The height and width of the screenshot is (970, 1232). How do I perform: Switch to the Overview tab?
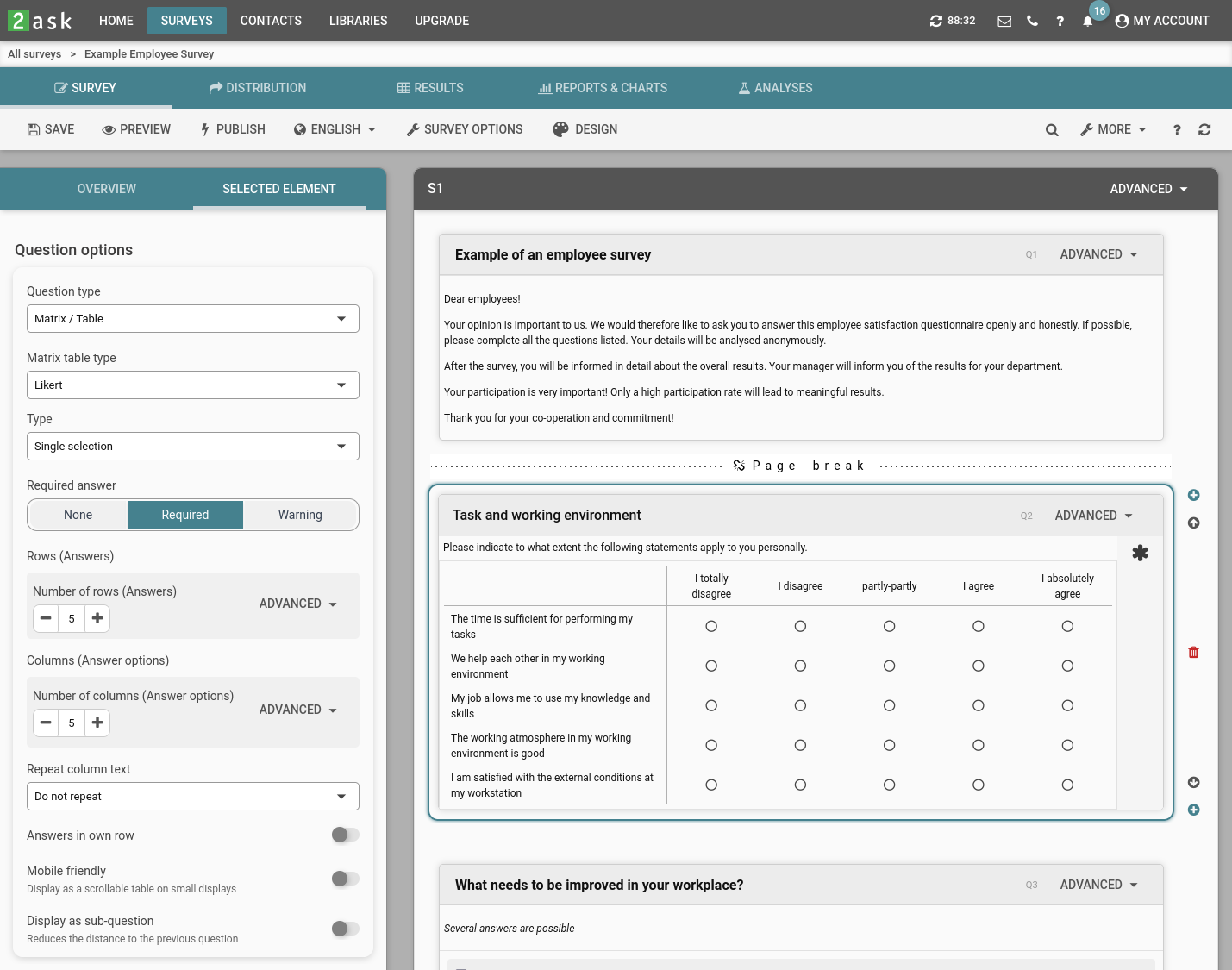[x=107, y=189]
